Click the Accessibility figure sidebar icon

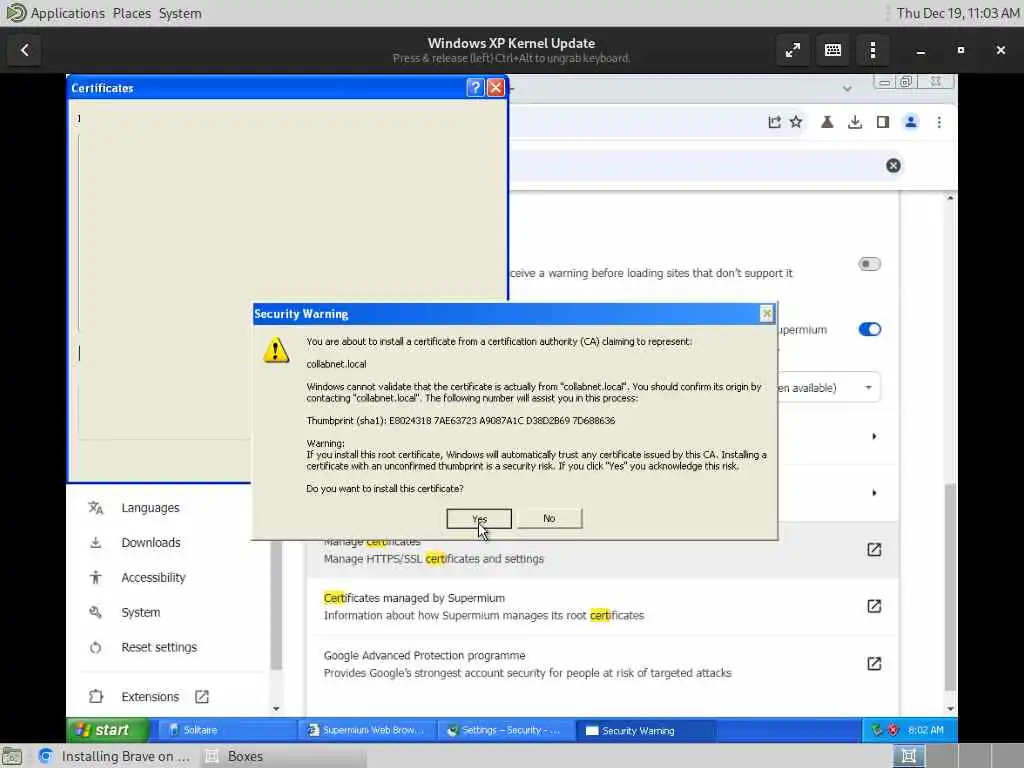(96, 577)
